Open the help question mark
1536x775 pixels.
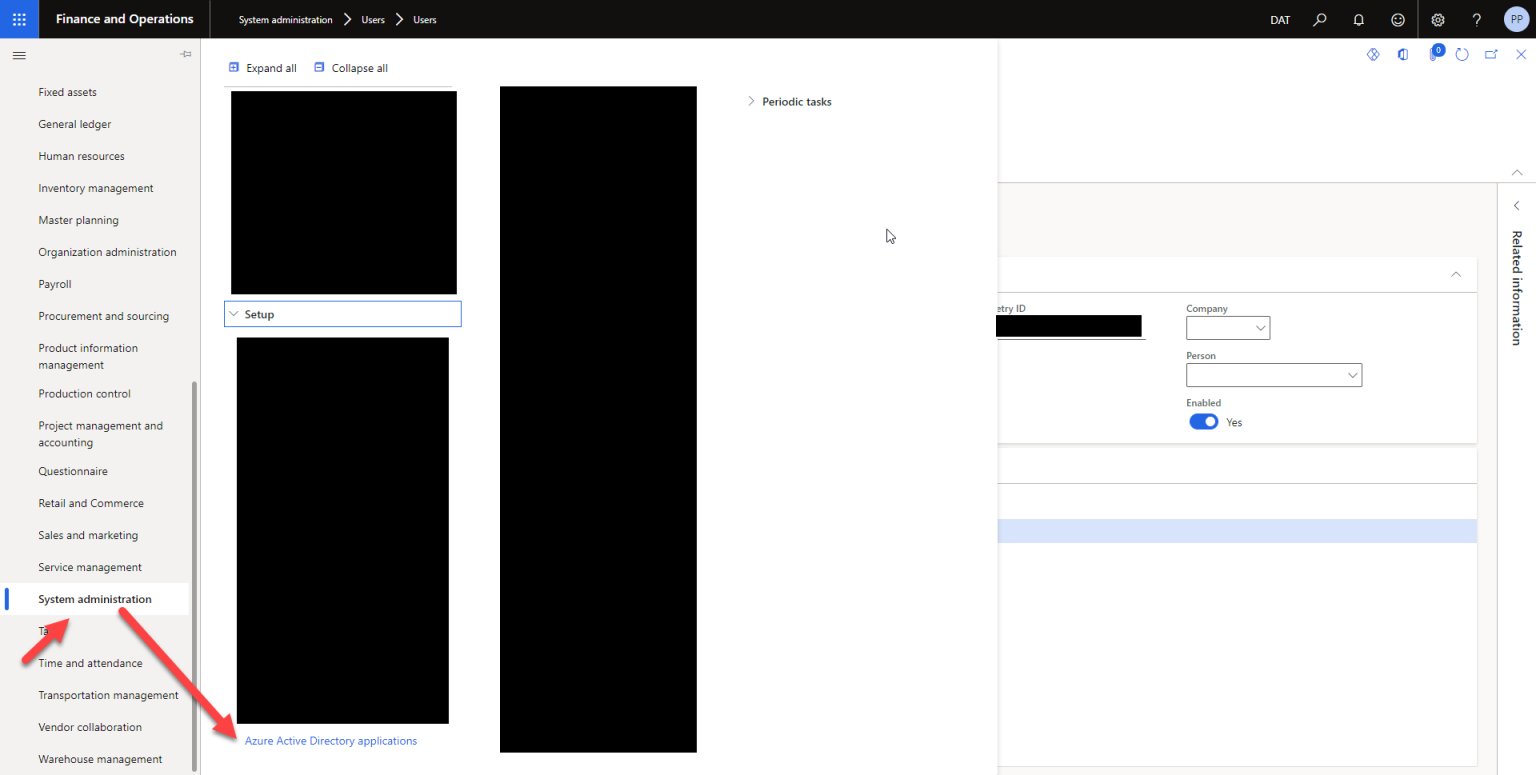(1477, 19)
